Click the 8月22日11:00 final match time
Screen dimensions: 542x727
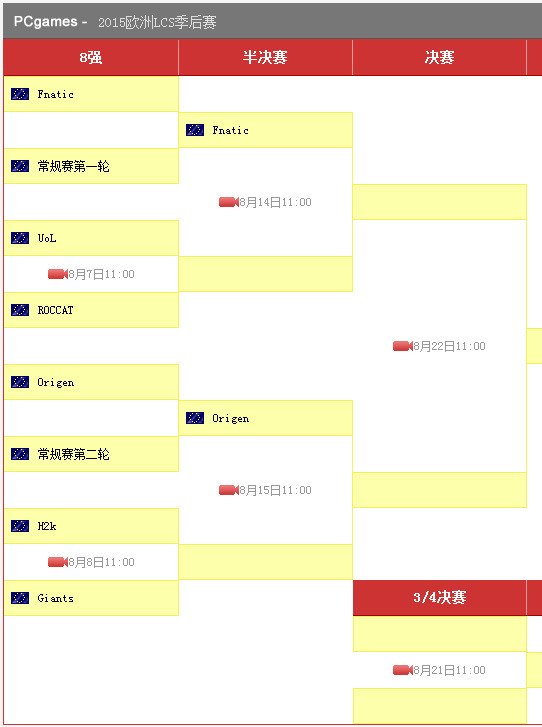pos(449,346)
